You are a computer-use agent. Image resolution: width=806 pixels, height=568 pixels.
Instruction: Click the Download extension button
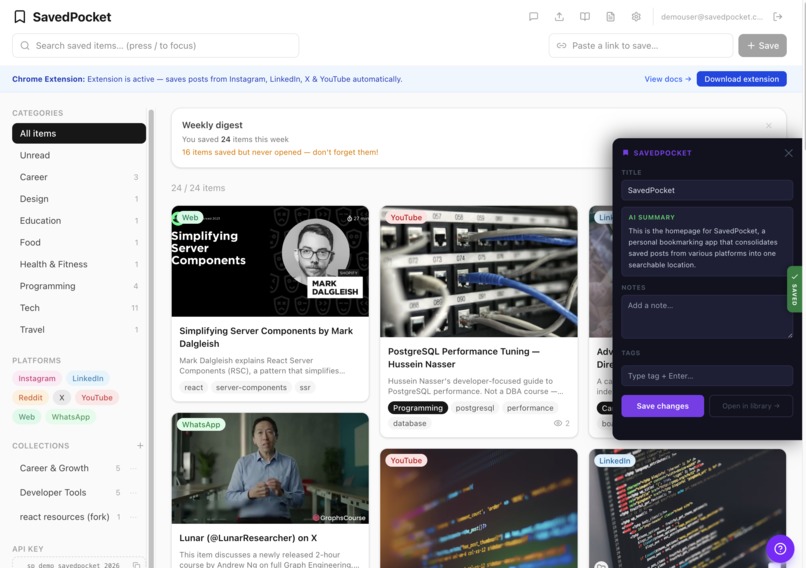pyautogui.click(x=741, y=79)
